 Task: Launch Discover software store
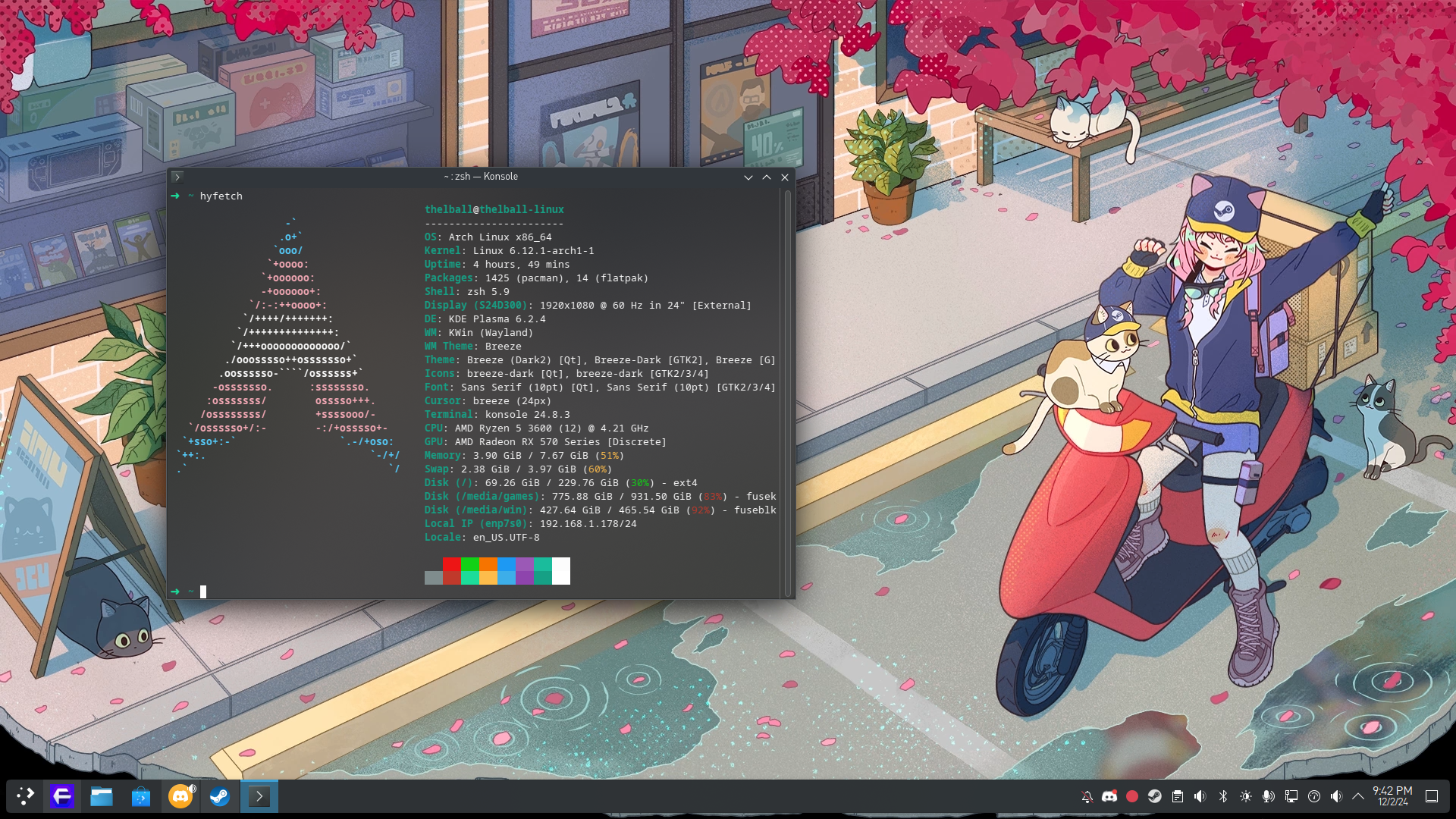(141, 796)
